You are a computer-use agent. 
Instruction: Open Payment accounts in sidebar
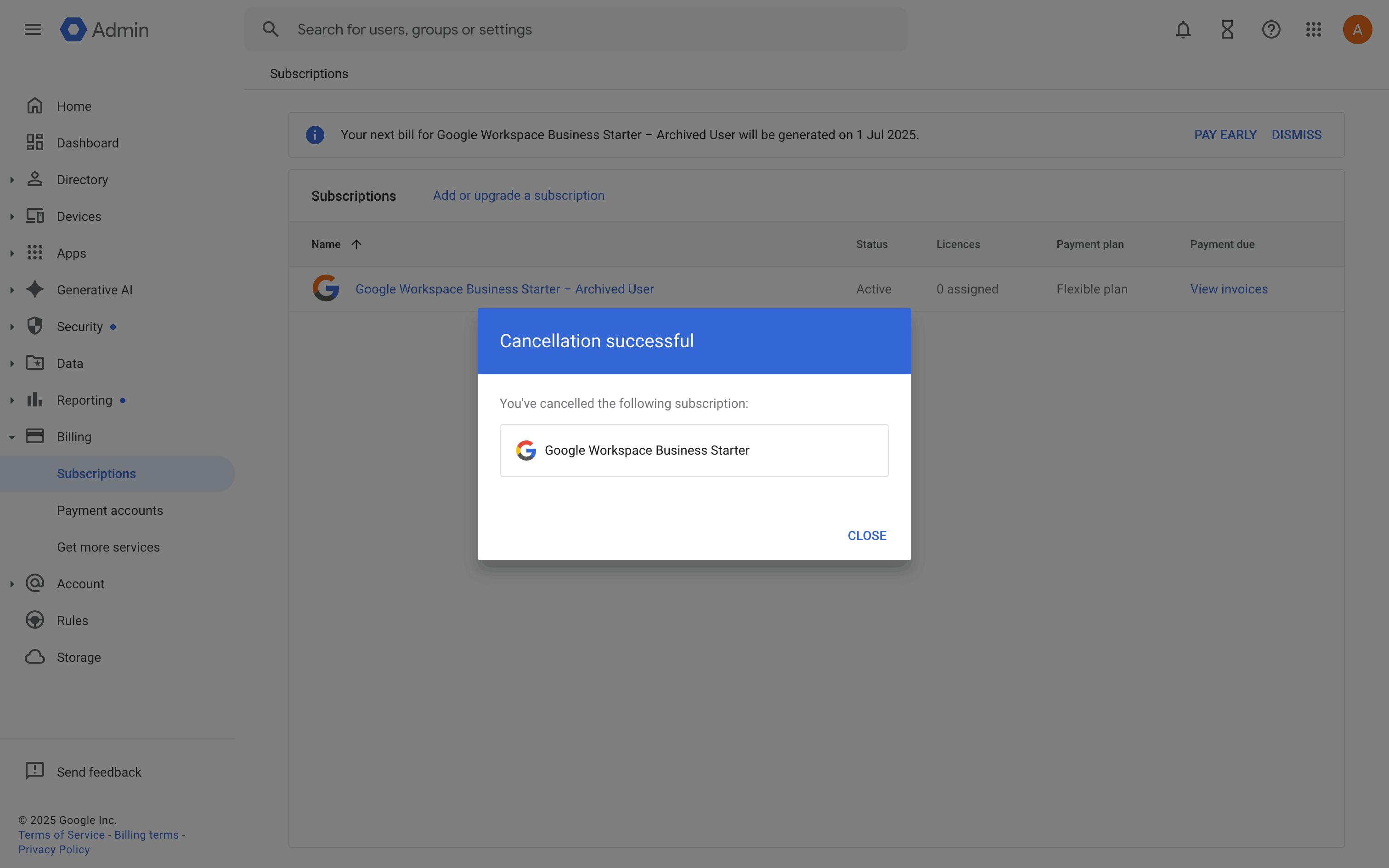tap(110, 510)
